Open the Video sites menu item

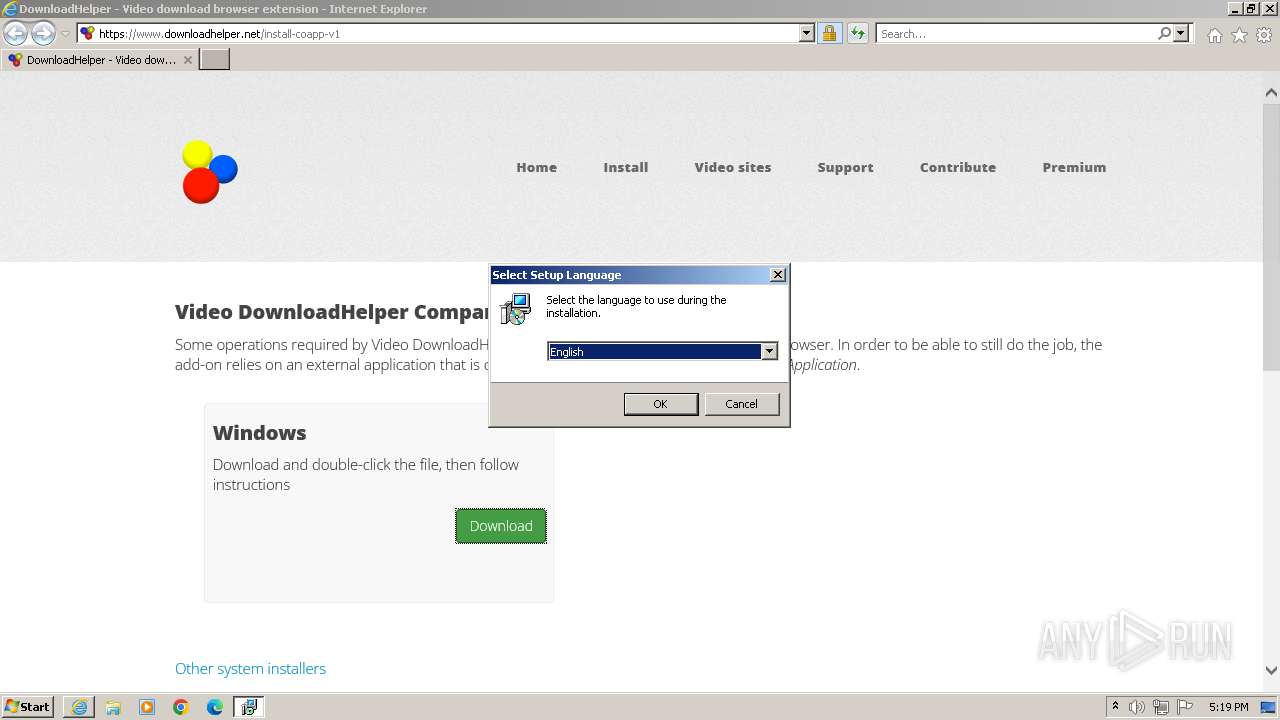click(x=733, y=167)
